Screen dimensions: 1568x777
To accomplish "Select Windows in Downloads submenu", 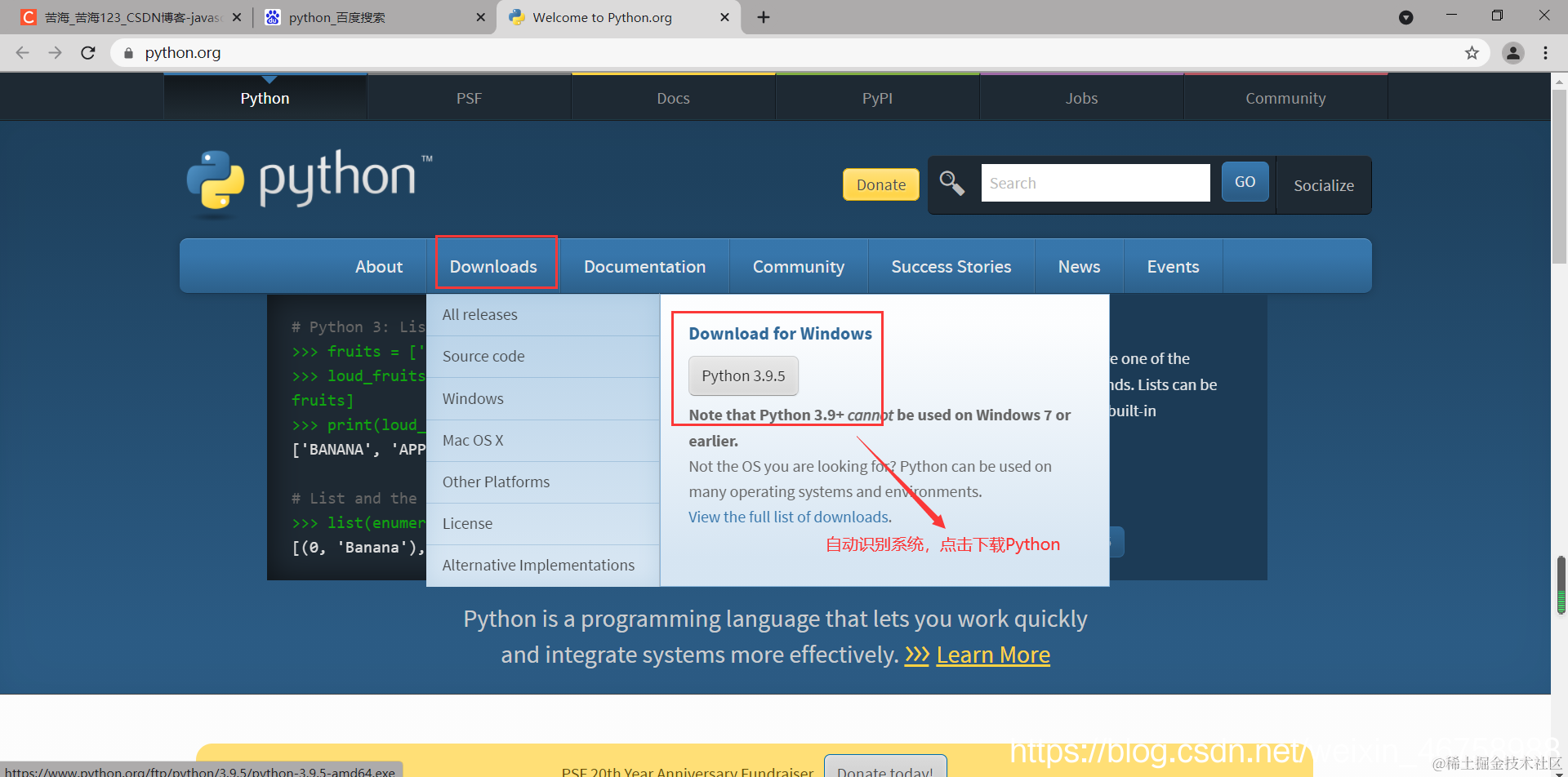I will tap(543, 399).
